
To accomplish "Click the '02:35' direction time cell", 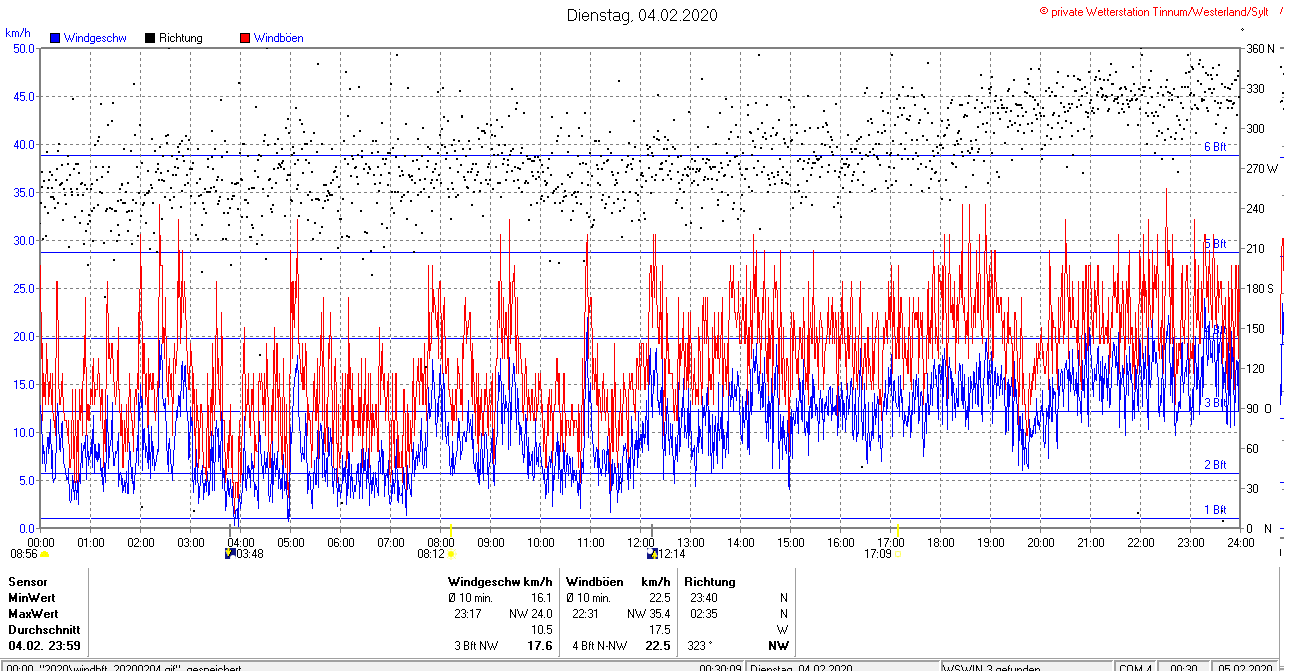I will [x=704, y=614].
